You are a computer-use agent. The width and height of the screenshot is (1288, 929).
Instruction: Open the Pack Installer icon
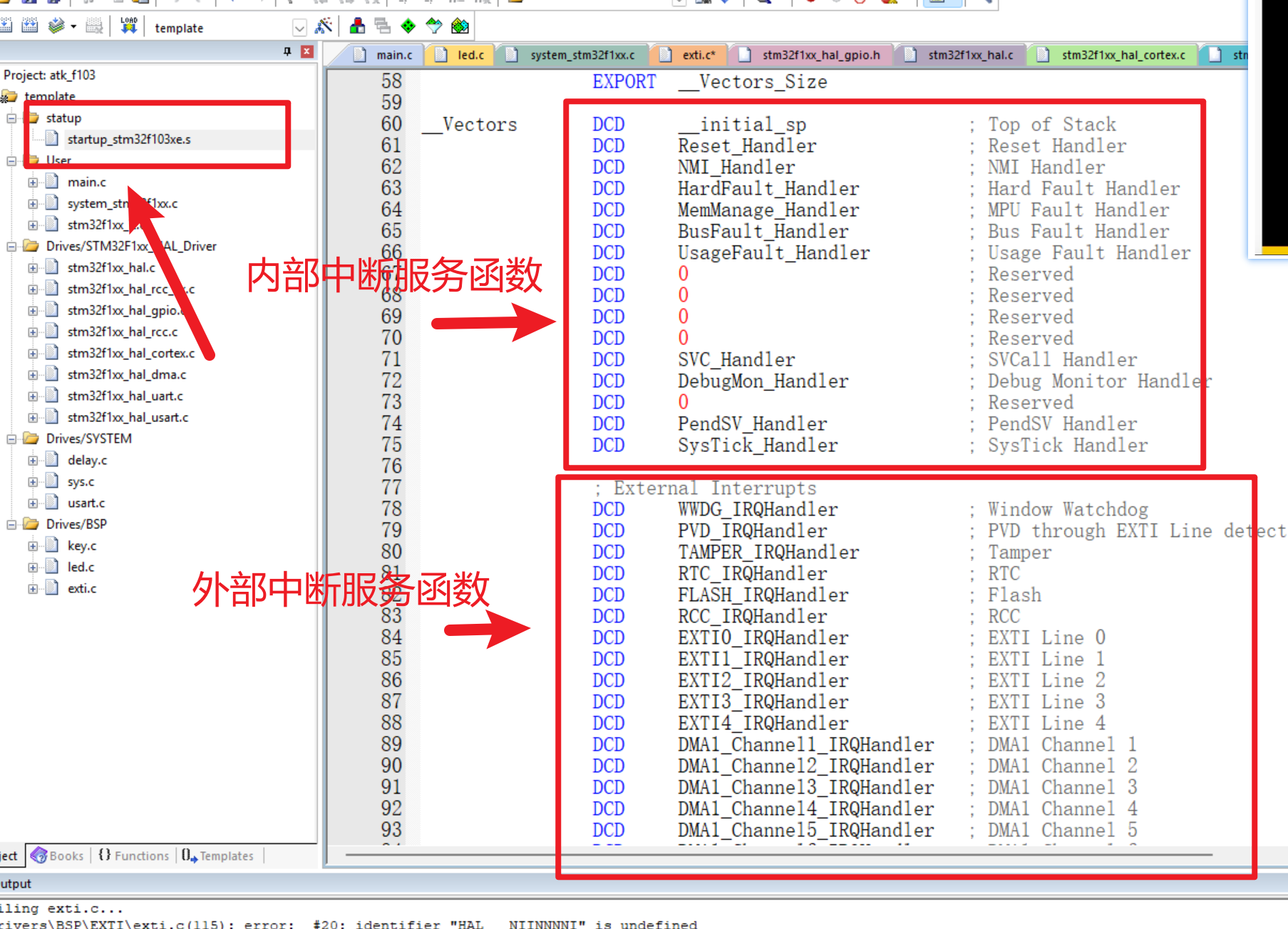460,26
